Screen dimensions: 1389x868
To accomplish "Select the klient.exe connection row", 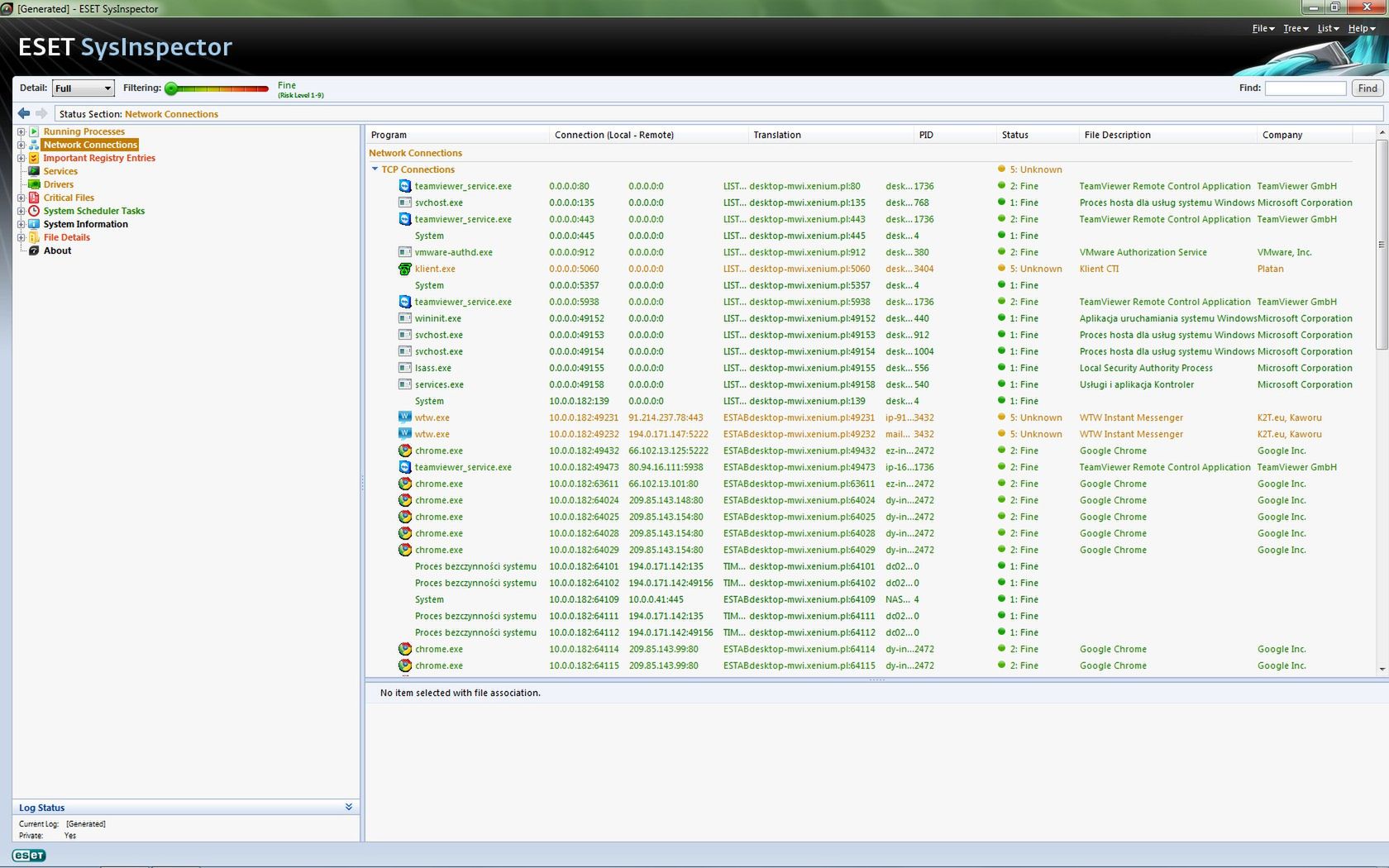I will [x=860, y=269].
